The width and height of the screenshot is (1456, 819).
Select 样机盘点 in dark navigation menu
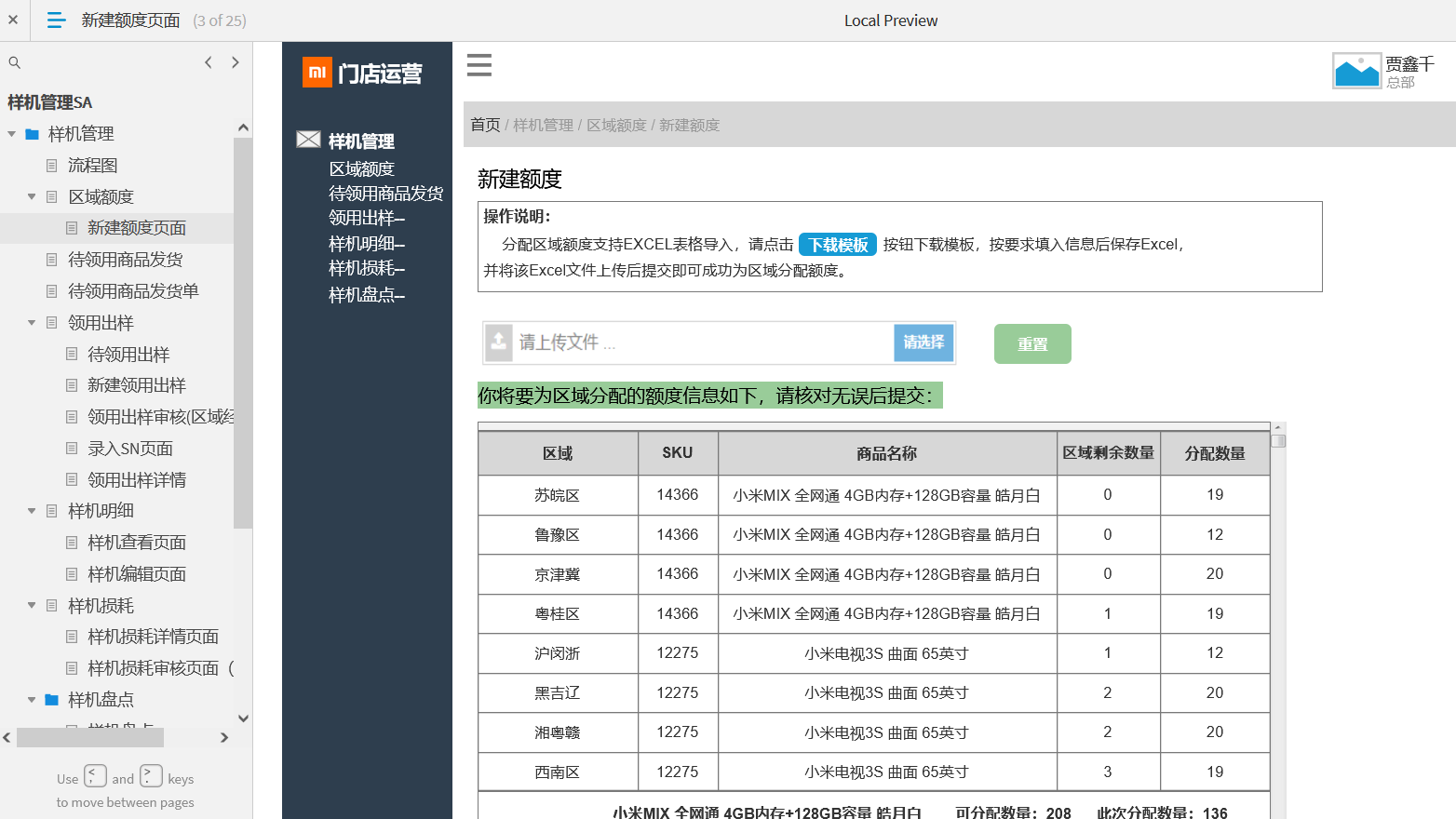point(367,295)
